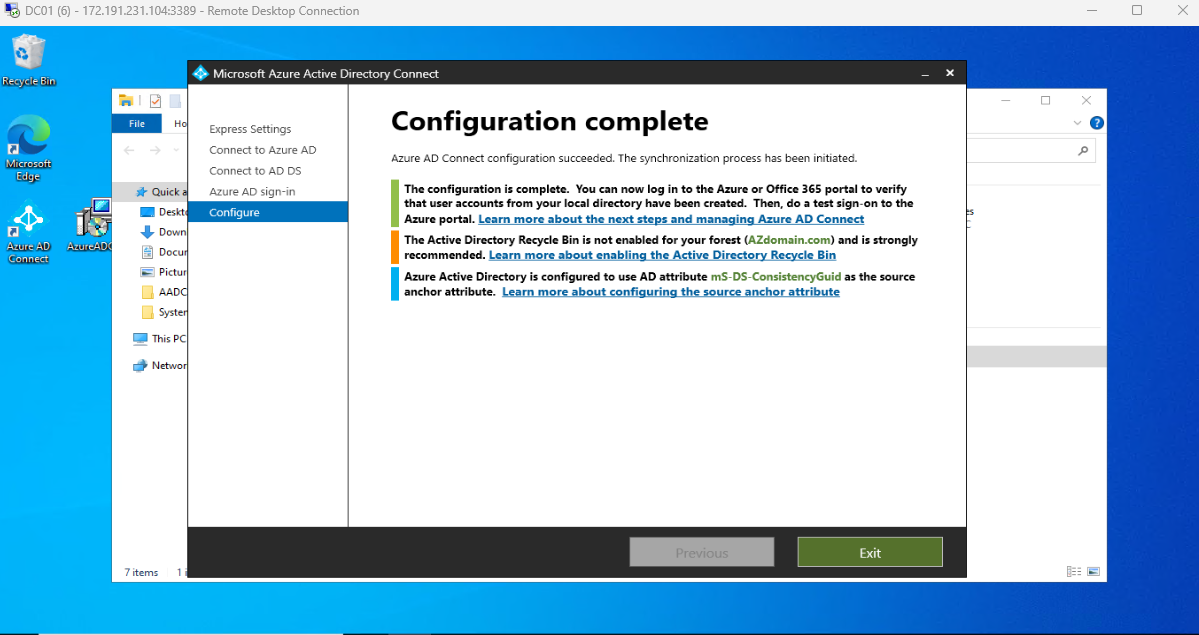This screenshot has width=1199, height=635.
Task: Maximize the File Explorer window
Action: pyautogui.click(x=1045, y=100)
